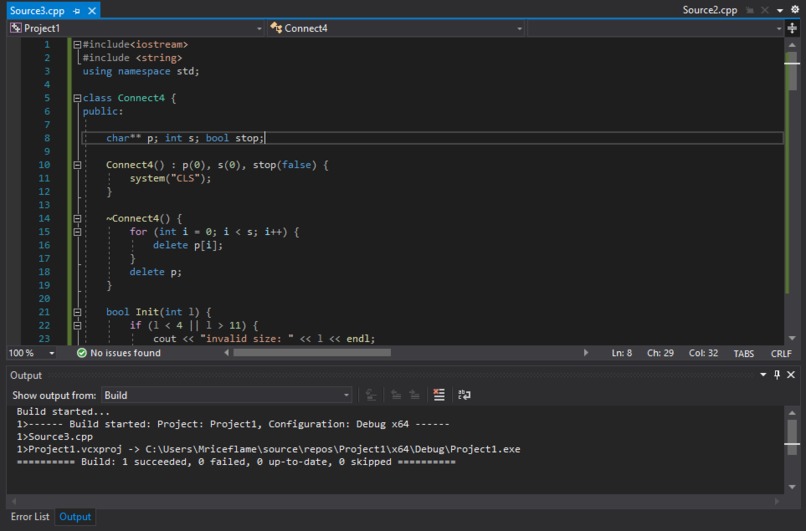Collapse the class Connect4 code block

point(77,98)
